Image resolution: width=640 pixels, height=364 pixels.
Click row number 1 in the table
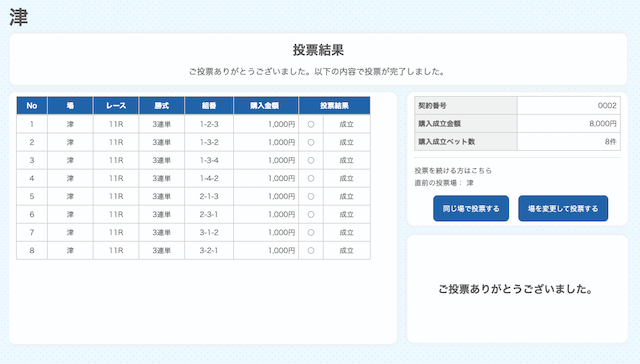tap(32, 124)
